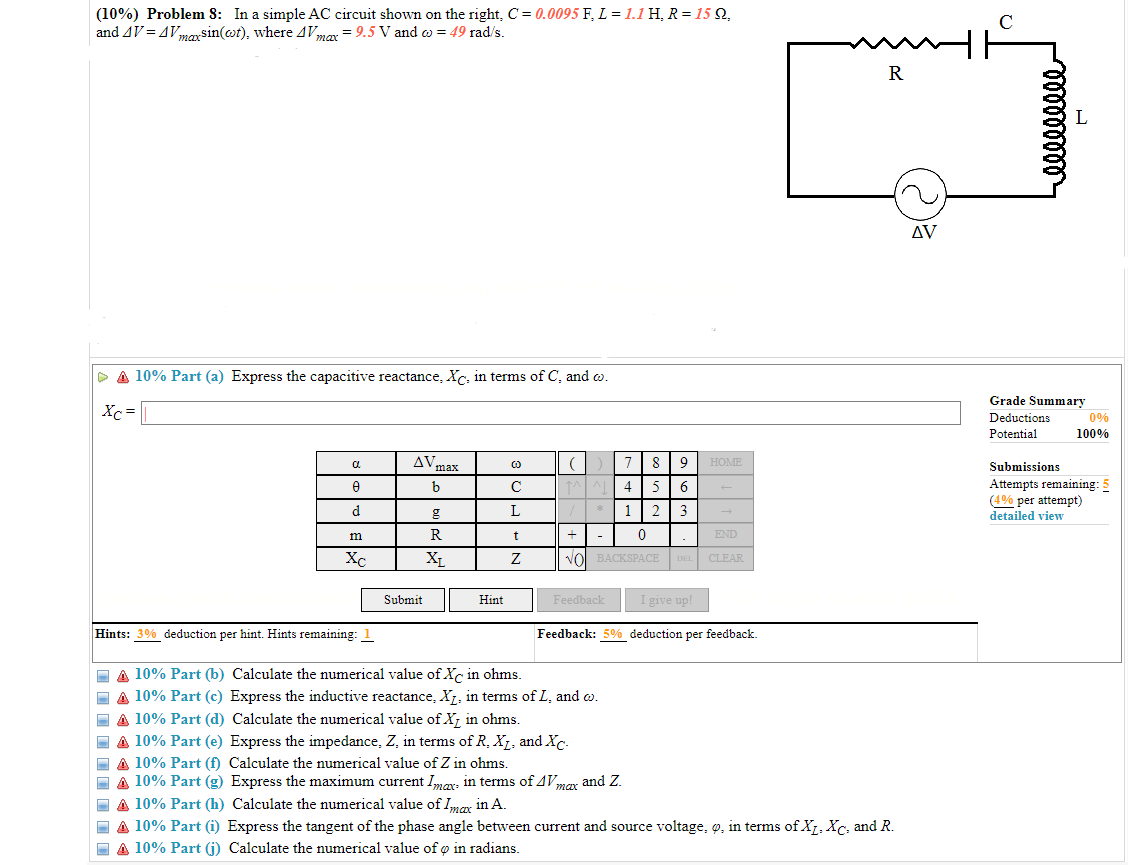Click the red warning icon of Part (b)
The image size is (1135, 865).
[123, 676]
